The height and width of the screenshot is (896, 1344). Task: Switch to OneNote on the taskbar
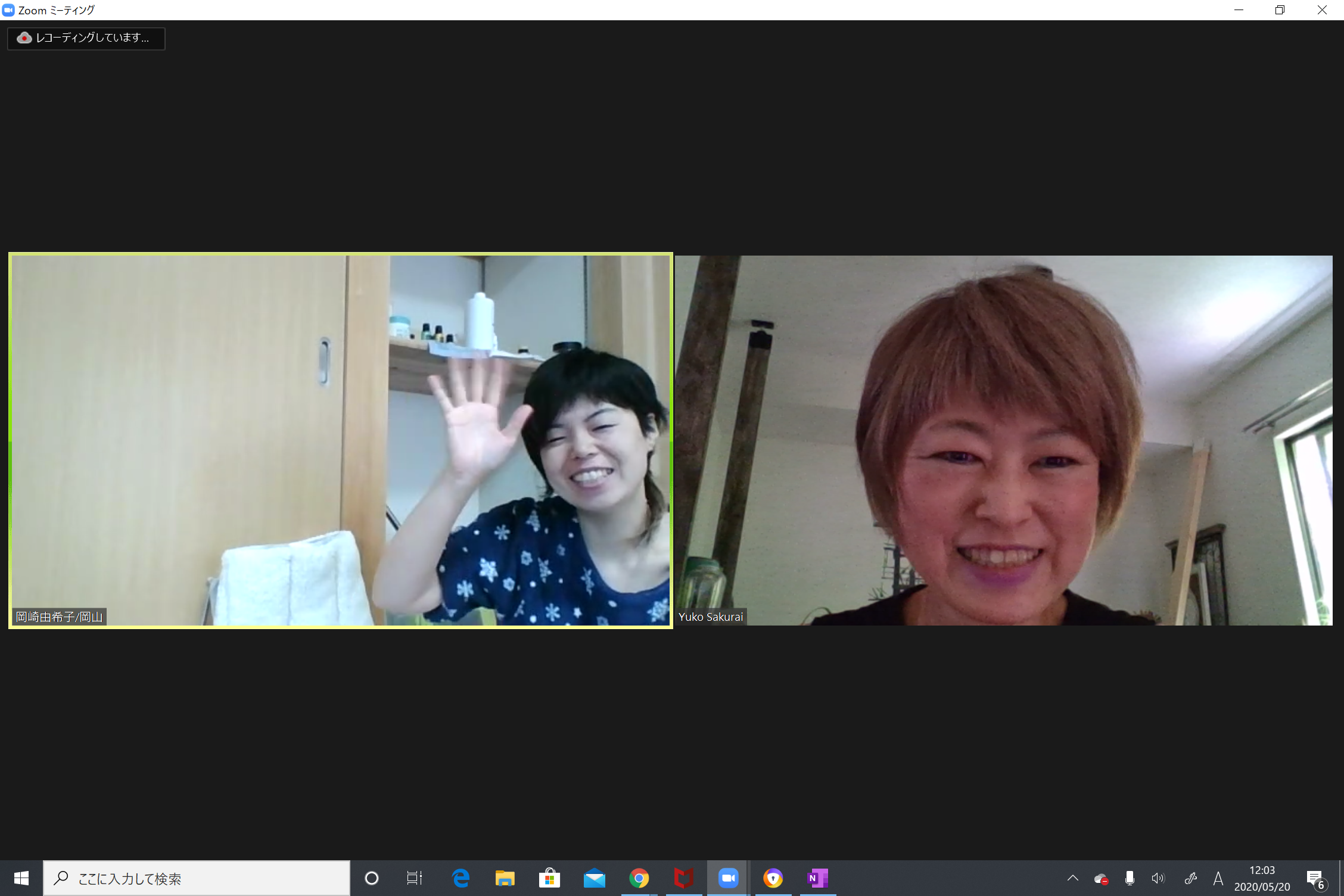(x=818, y=878)
